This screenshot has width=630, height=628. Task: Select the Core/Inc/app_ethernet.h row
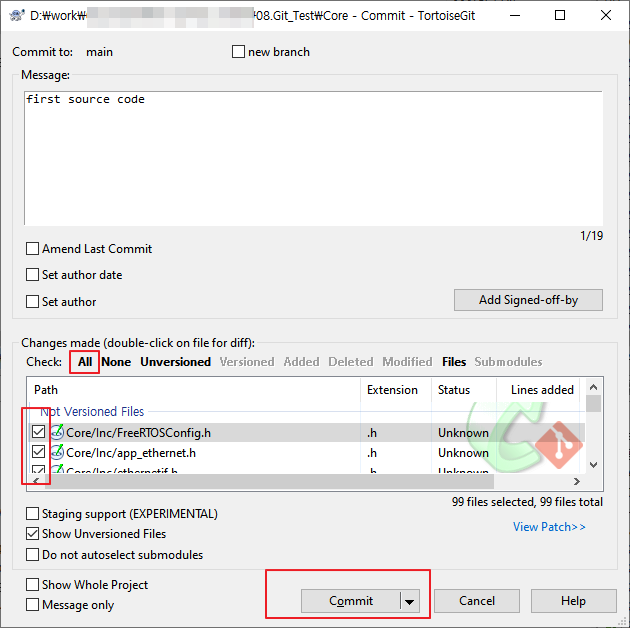[307, 452]
